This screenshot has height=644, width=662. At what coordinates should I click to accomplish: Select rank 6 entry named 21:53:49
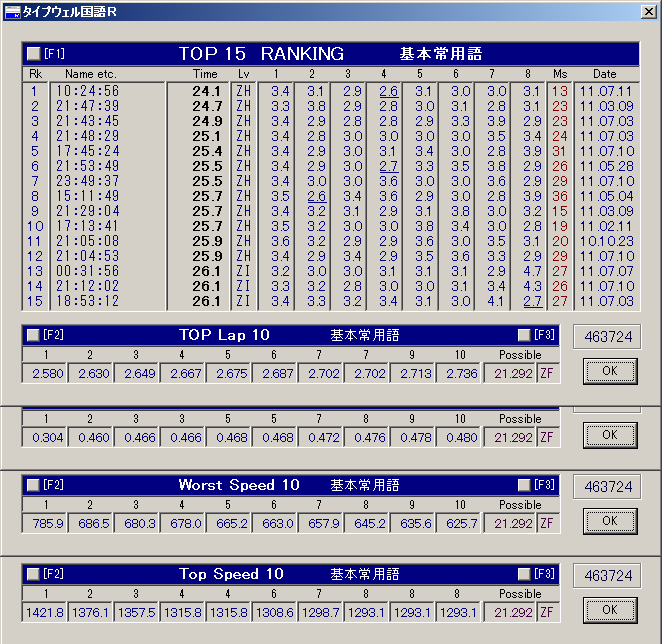tap(88, 166)
